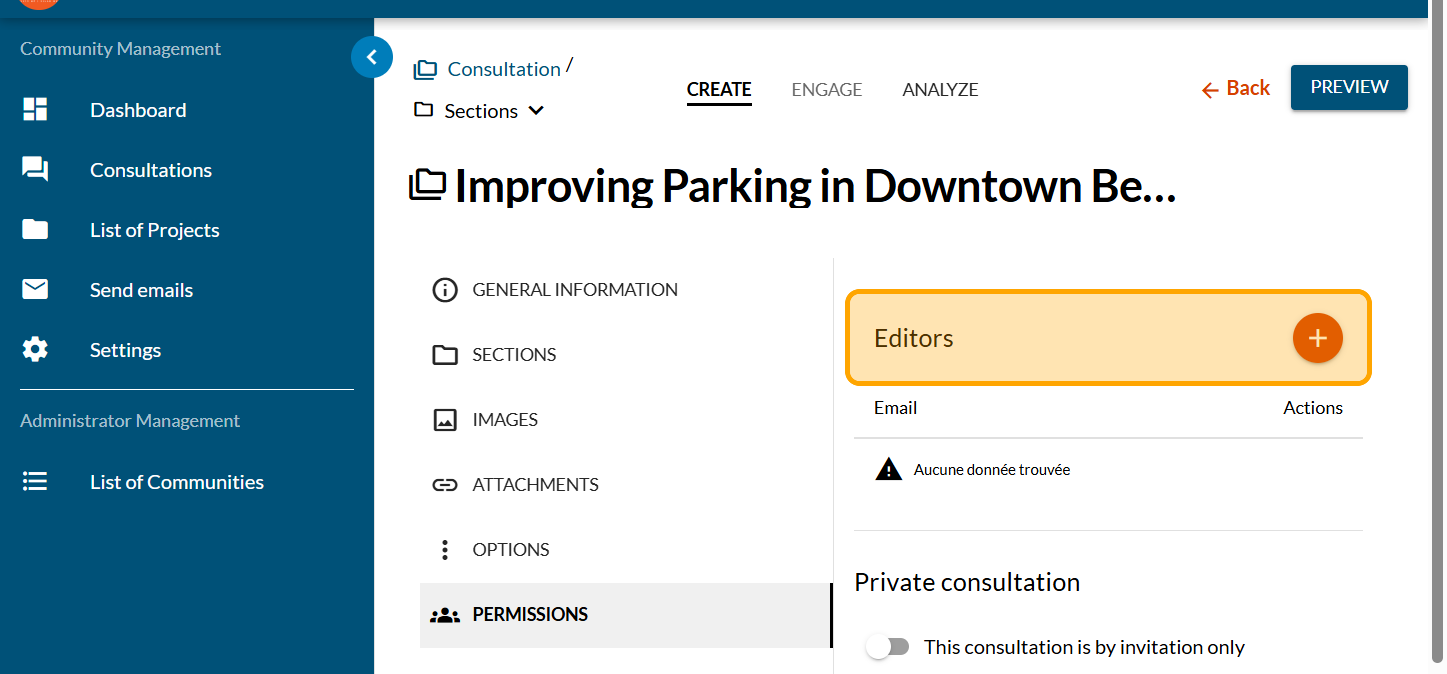The height and width of the screenshot is (674, 1447).
Task: Open the ATTACHMENTS section
Action: (x=535, y=485)
